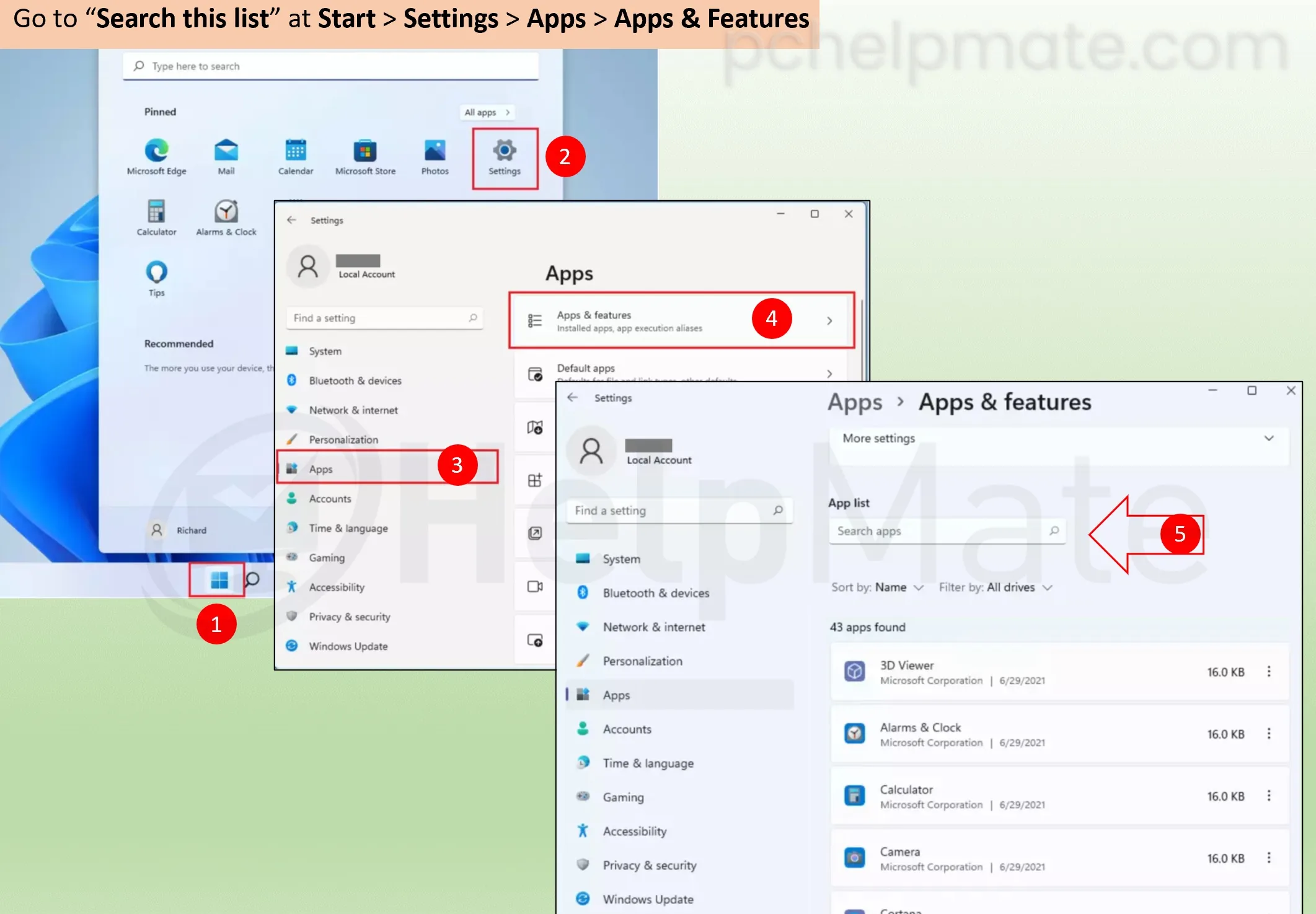1316x914 pixels.
Task: Select Windows Update in front Settings sidebar
Action: pos(680,899)
